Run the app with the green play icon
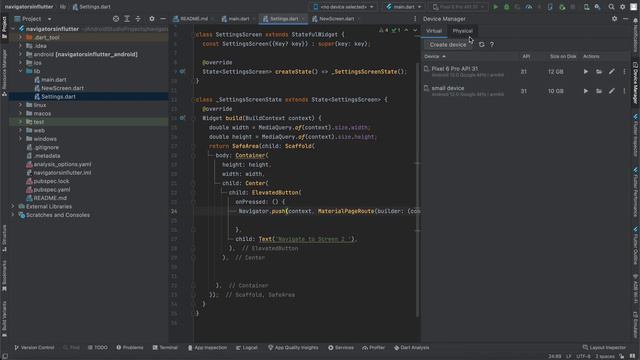This screenshot has width=640, height=360. click(x=495, y=7)
